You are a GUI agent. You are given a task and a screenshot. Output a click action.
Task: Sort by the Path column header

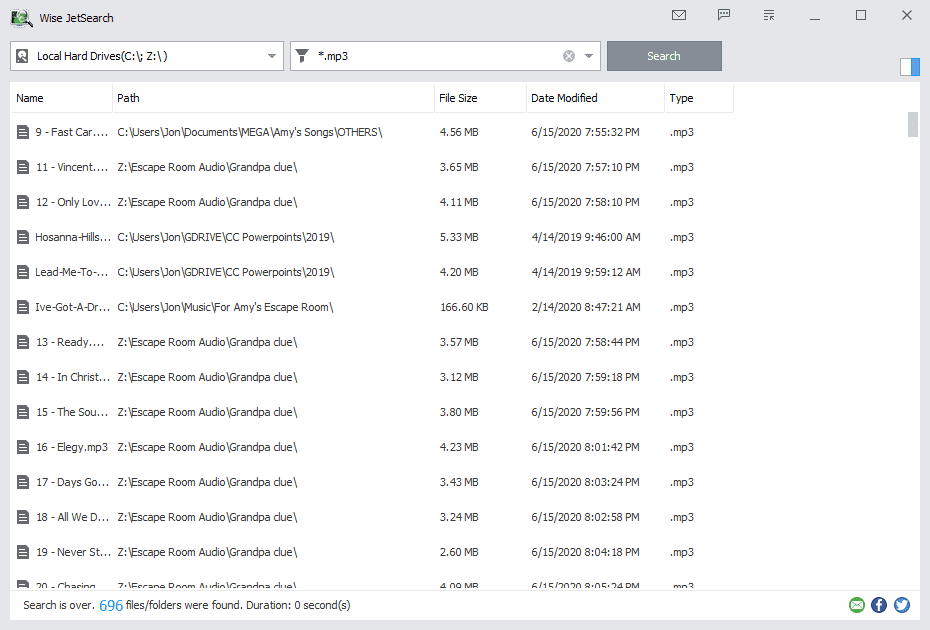[x=273, y=98]
